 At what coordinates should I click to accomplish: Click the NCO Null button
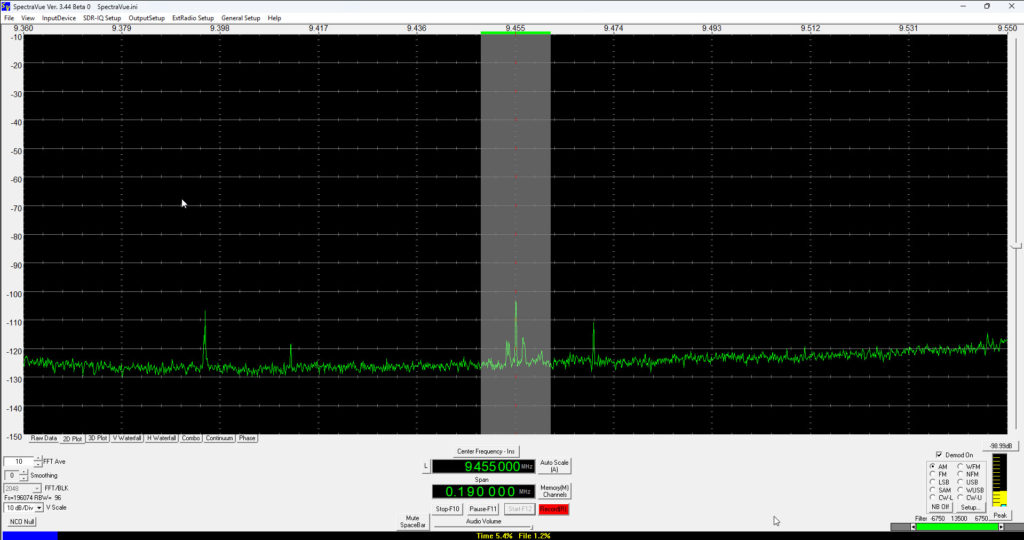[21, 522]
